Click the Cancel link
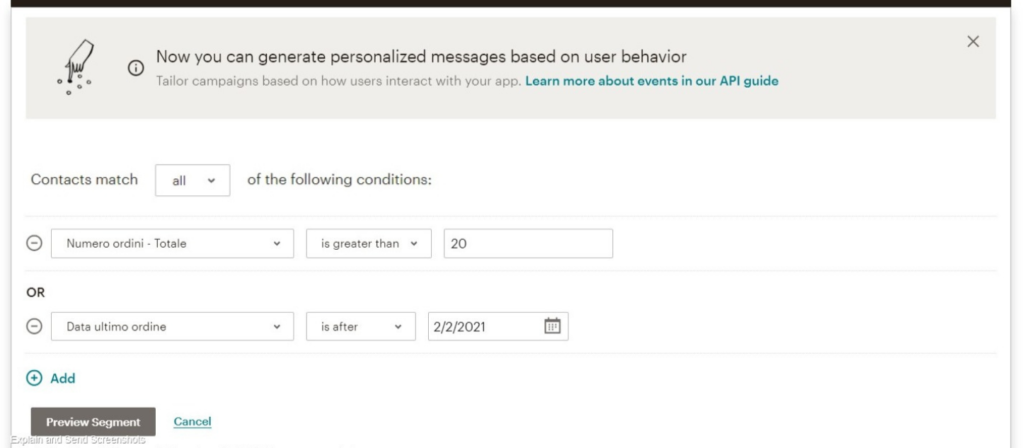Screen dimensions: 1024x448 coord(193,422)
